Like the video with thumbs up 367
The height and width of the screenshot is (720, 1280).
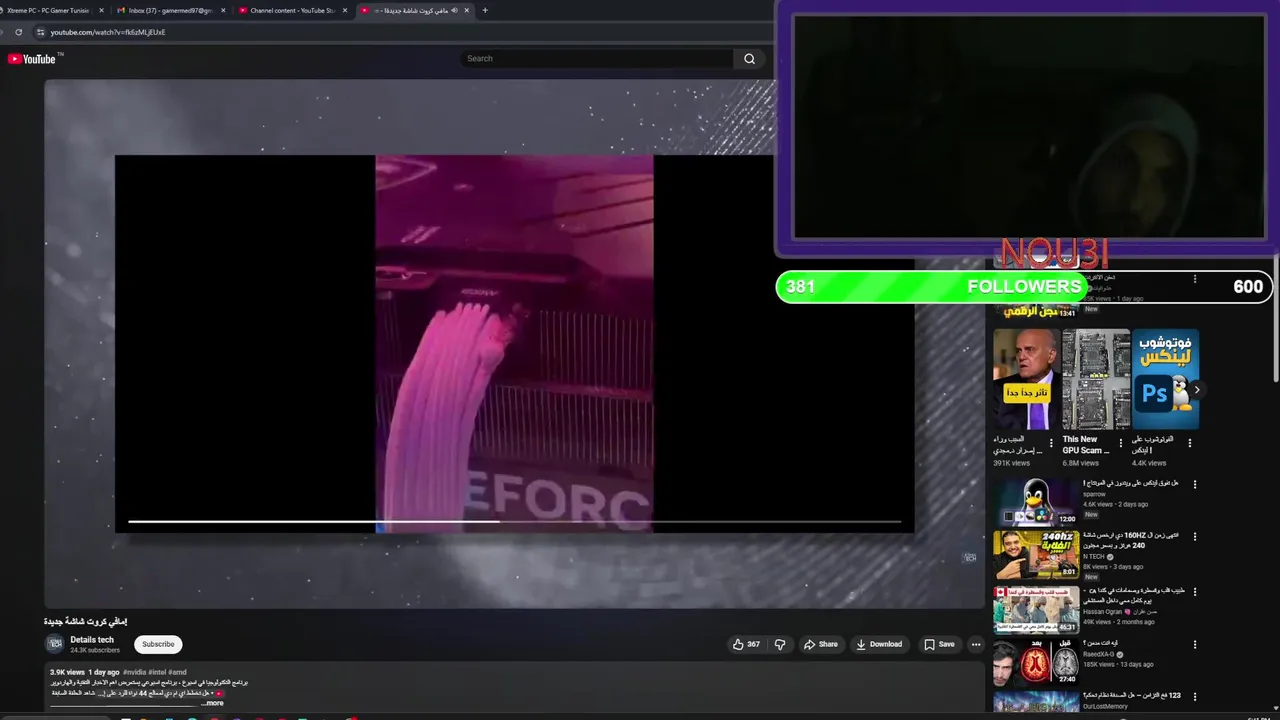coord(746,645)
